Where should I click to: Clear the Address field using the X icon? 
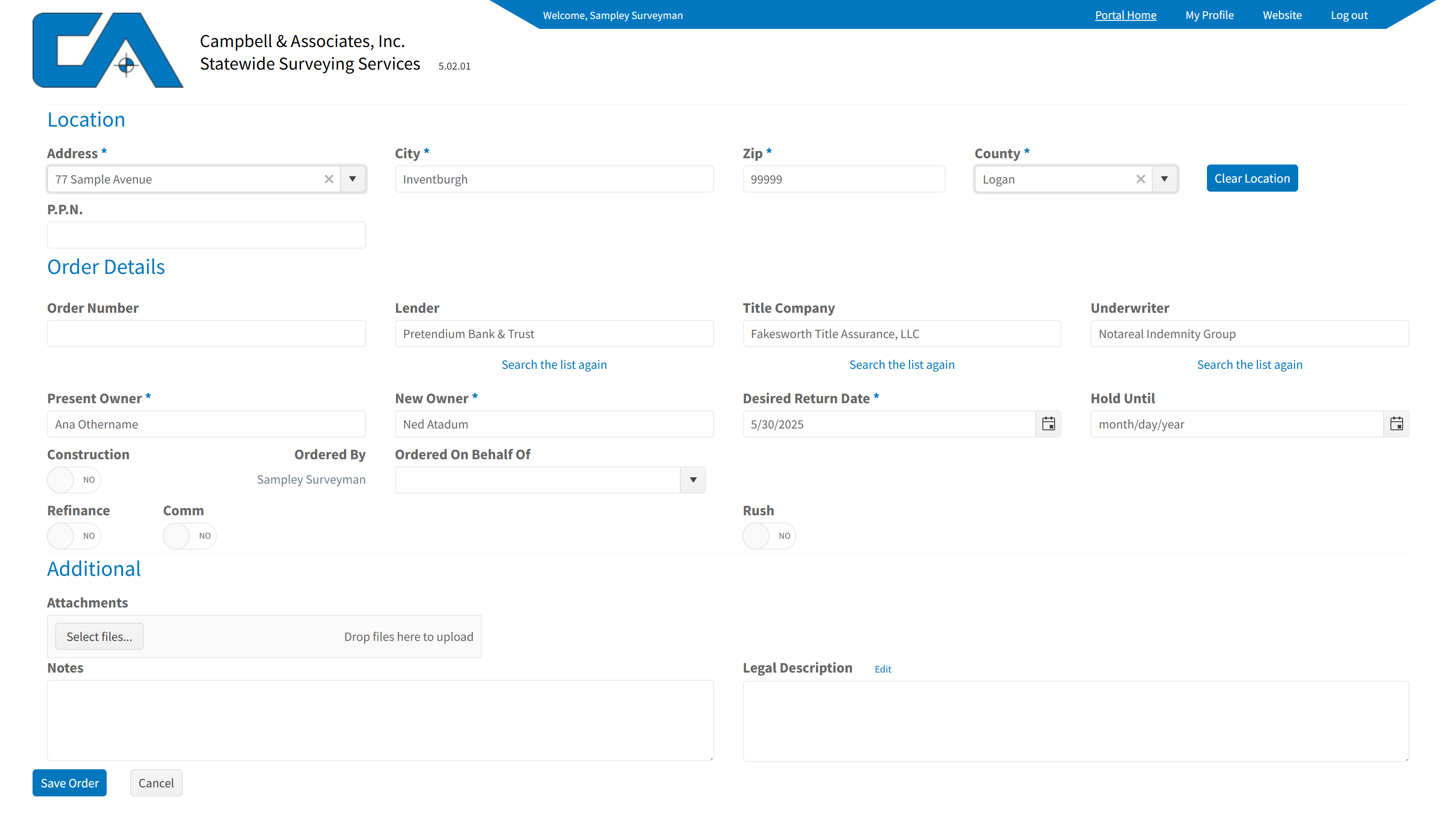click(x=329, y=179)
